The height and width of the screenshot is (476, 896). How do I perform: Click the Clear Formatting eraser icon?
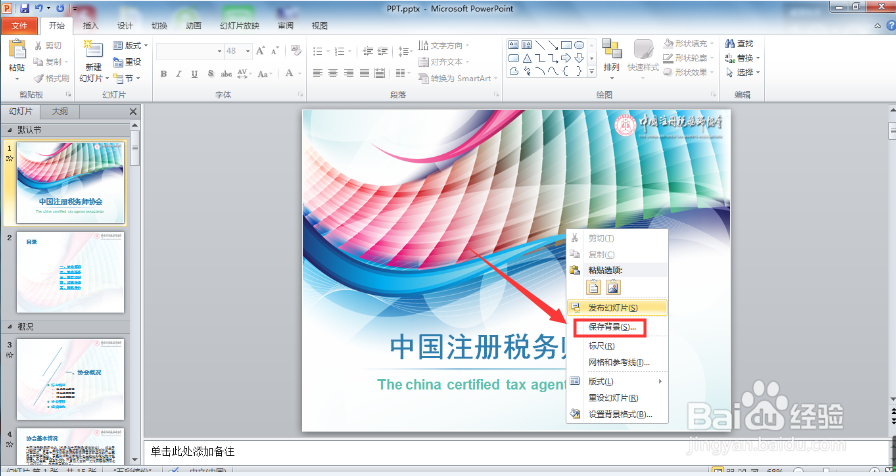point(295,51)
